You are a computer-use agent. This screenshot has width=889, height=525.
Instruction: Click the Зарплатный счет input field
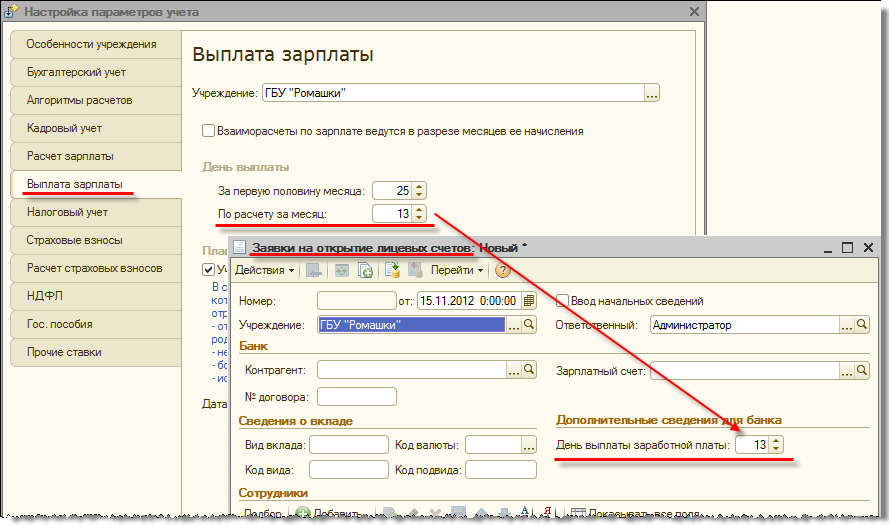pos(744,371)
